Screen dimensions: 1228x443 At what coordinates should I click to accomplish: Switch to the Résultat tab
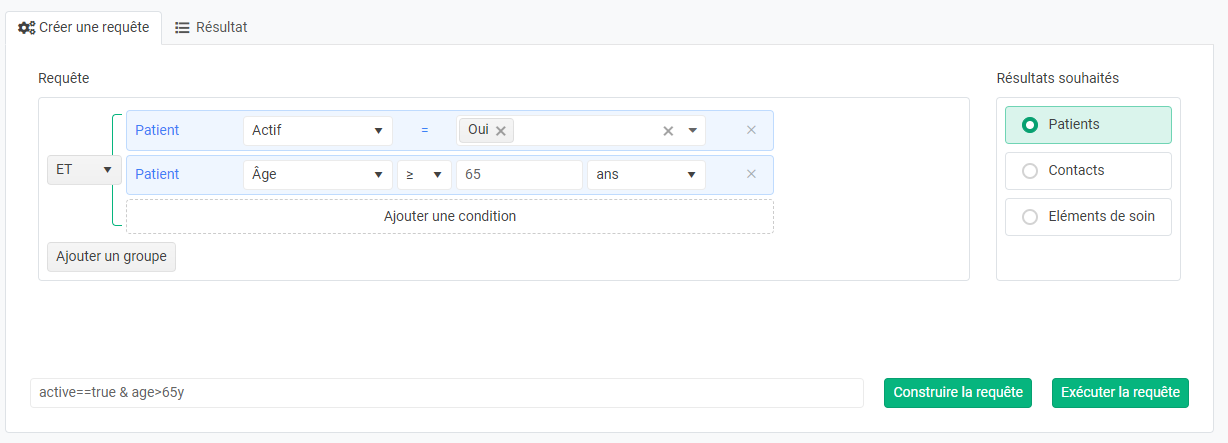click(x=211, y=28)
